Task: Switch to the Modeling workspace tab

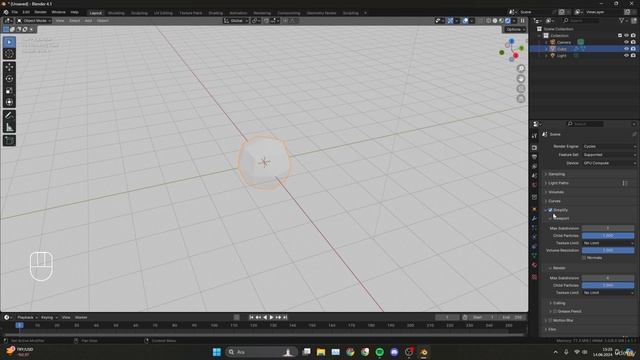Action: pyautogui.click(x=116, y=13)
